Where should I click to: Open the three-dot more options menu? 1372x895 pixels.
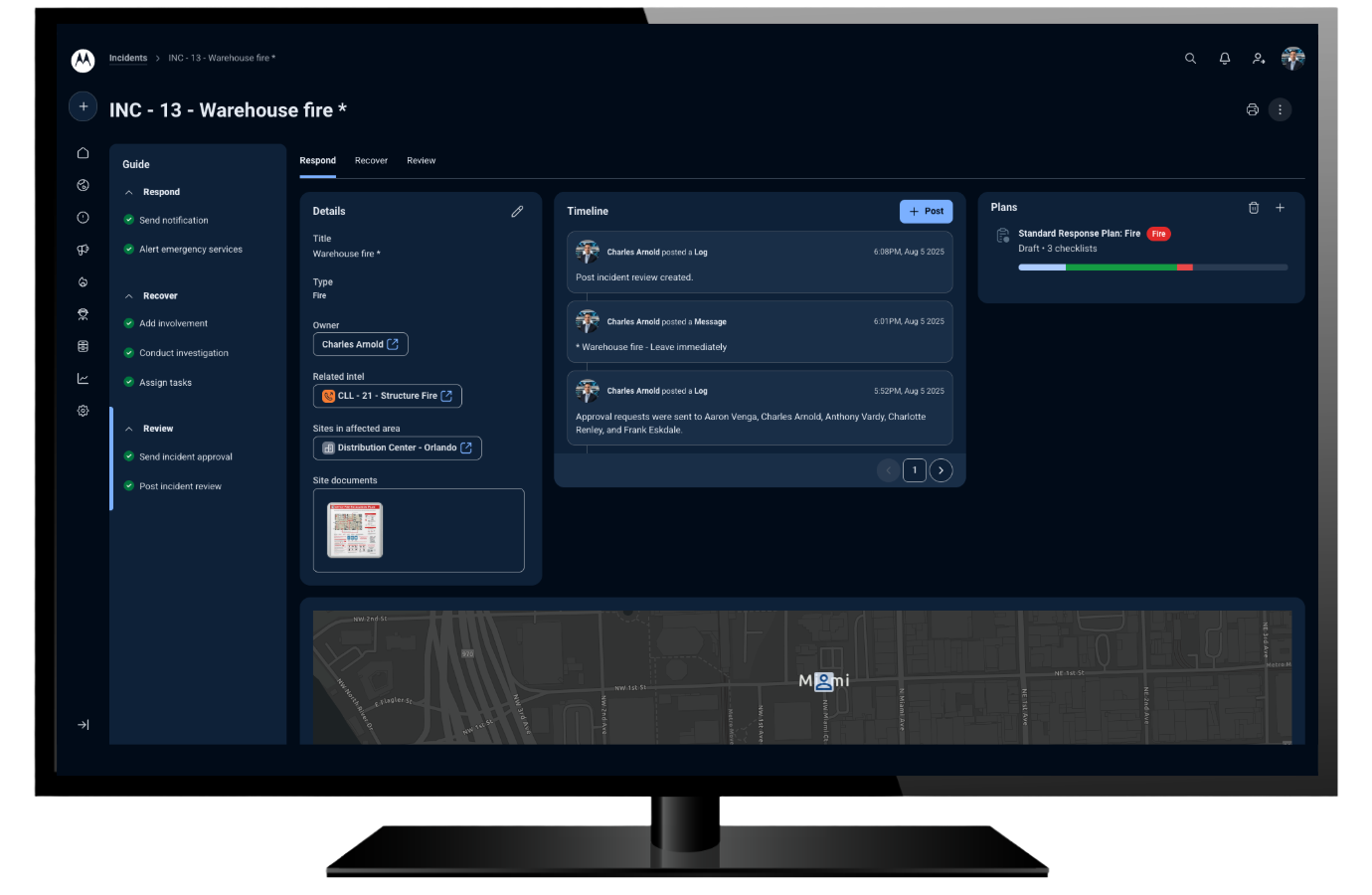click(x=1281, y=109)
